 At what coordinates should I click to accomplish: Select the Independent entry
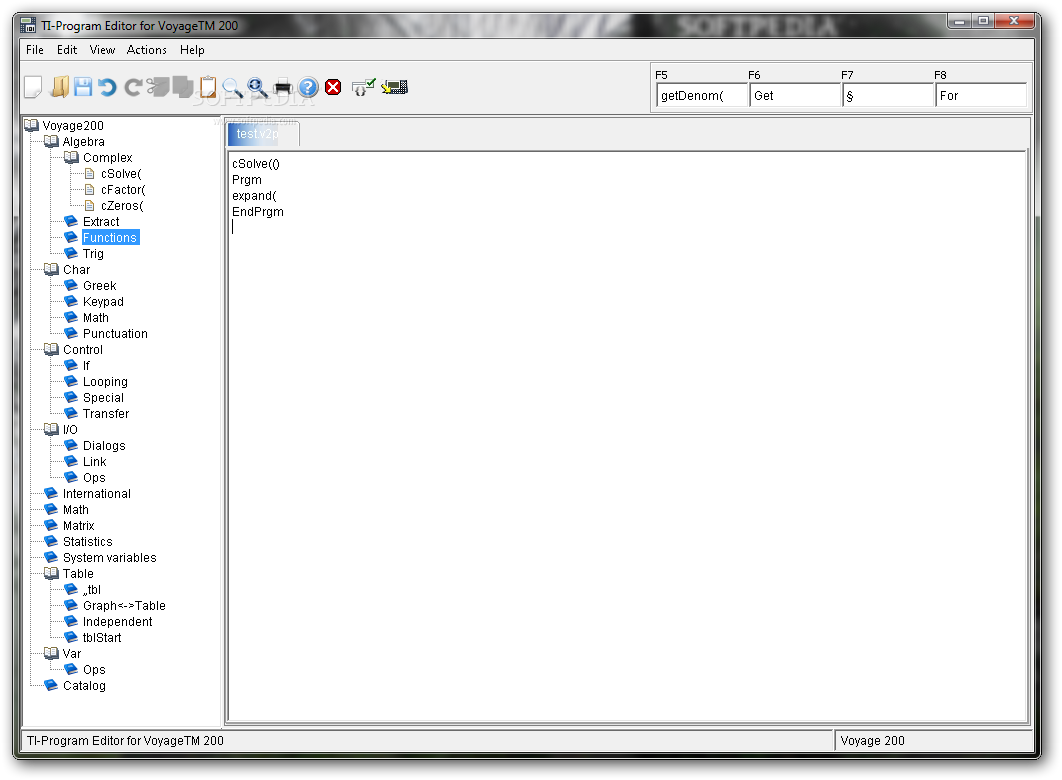[117, 622]
